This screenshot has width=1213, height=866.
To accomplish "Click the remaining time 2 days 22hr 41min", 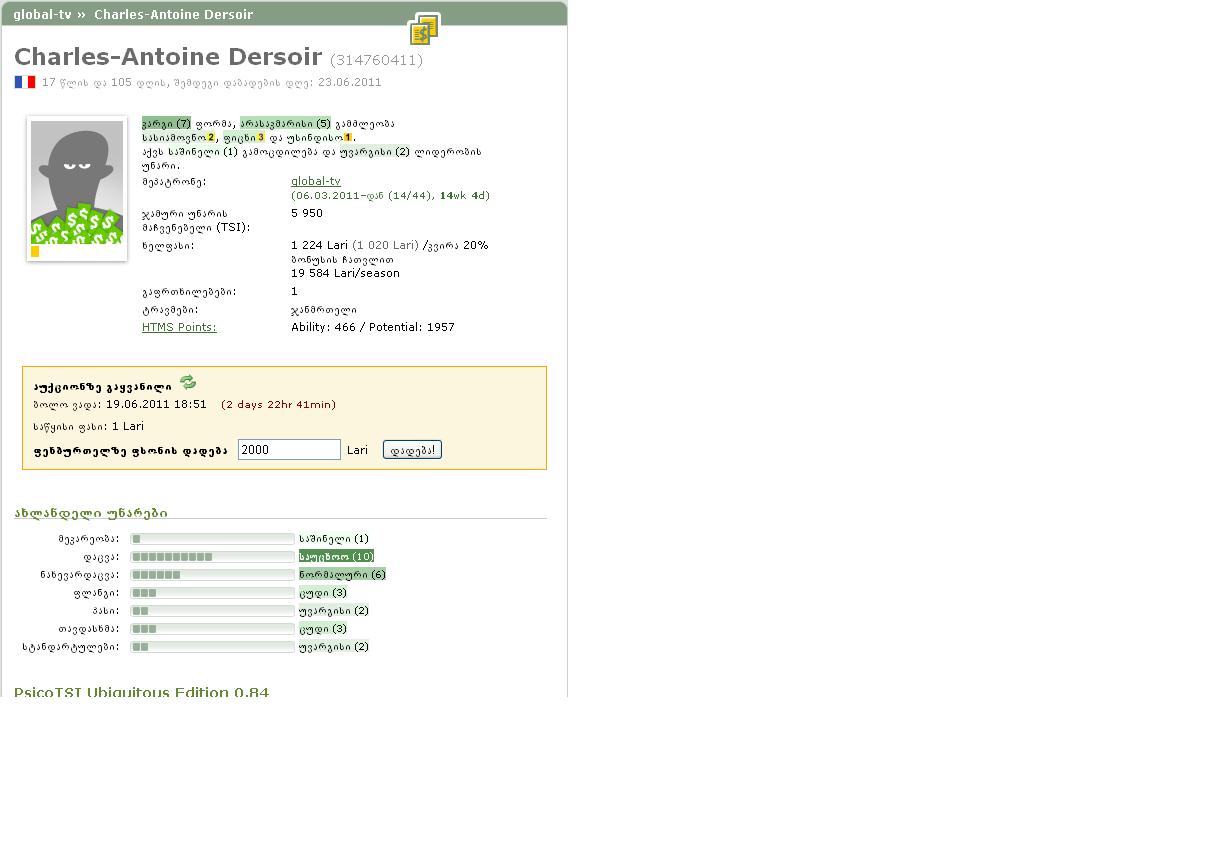I will click(x=278, y=405).
